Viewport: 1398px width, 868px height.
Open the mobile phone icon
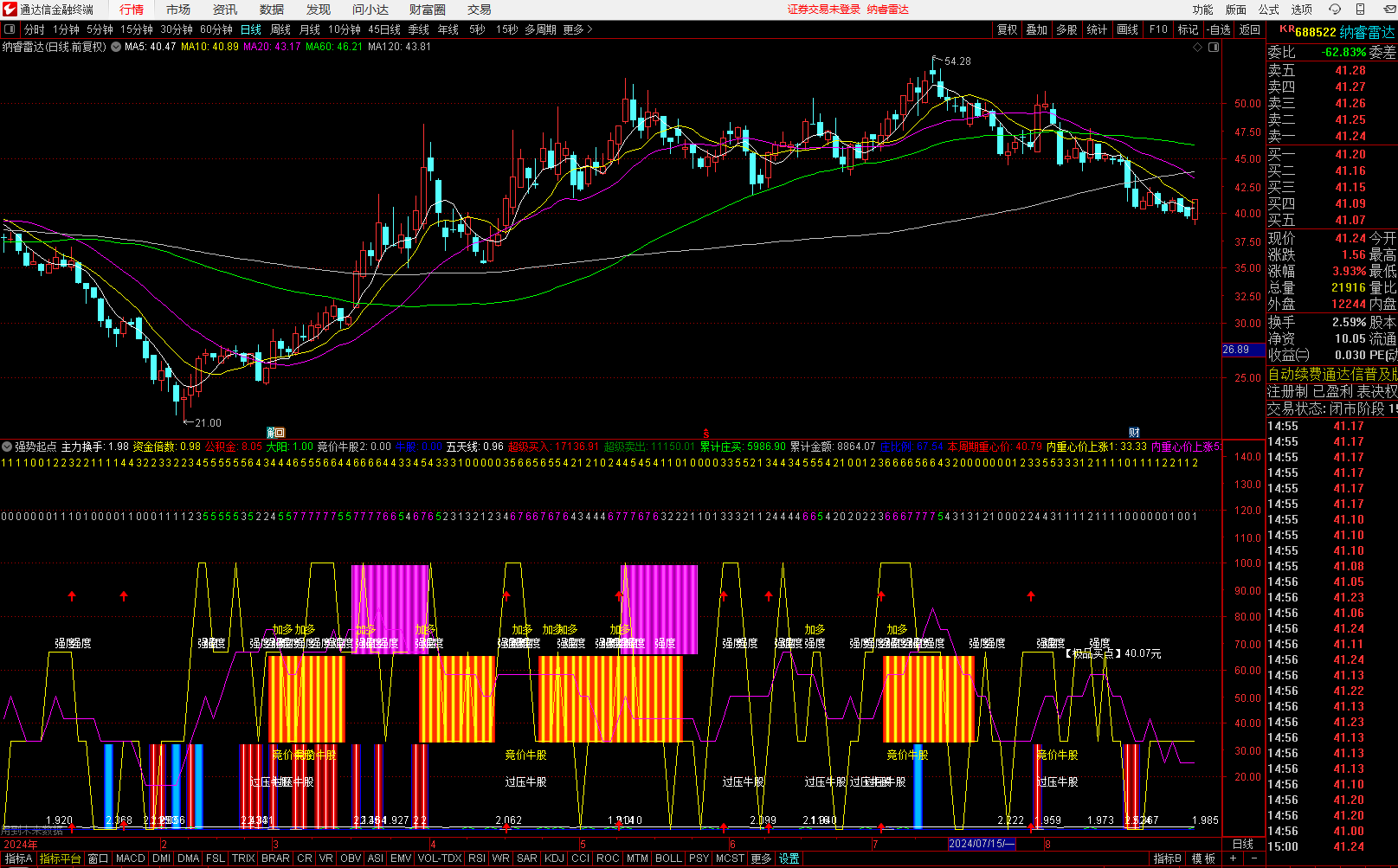(x=1360, y=10)
